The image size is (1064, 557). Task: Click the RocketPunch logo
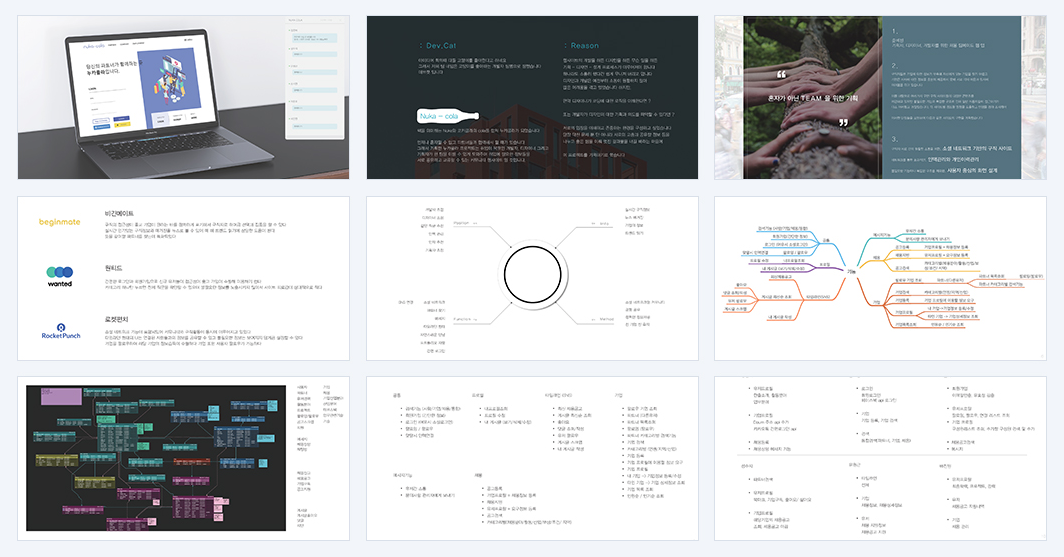[61, 331]
